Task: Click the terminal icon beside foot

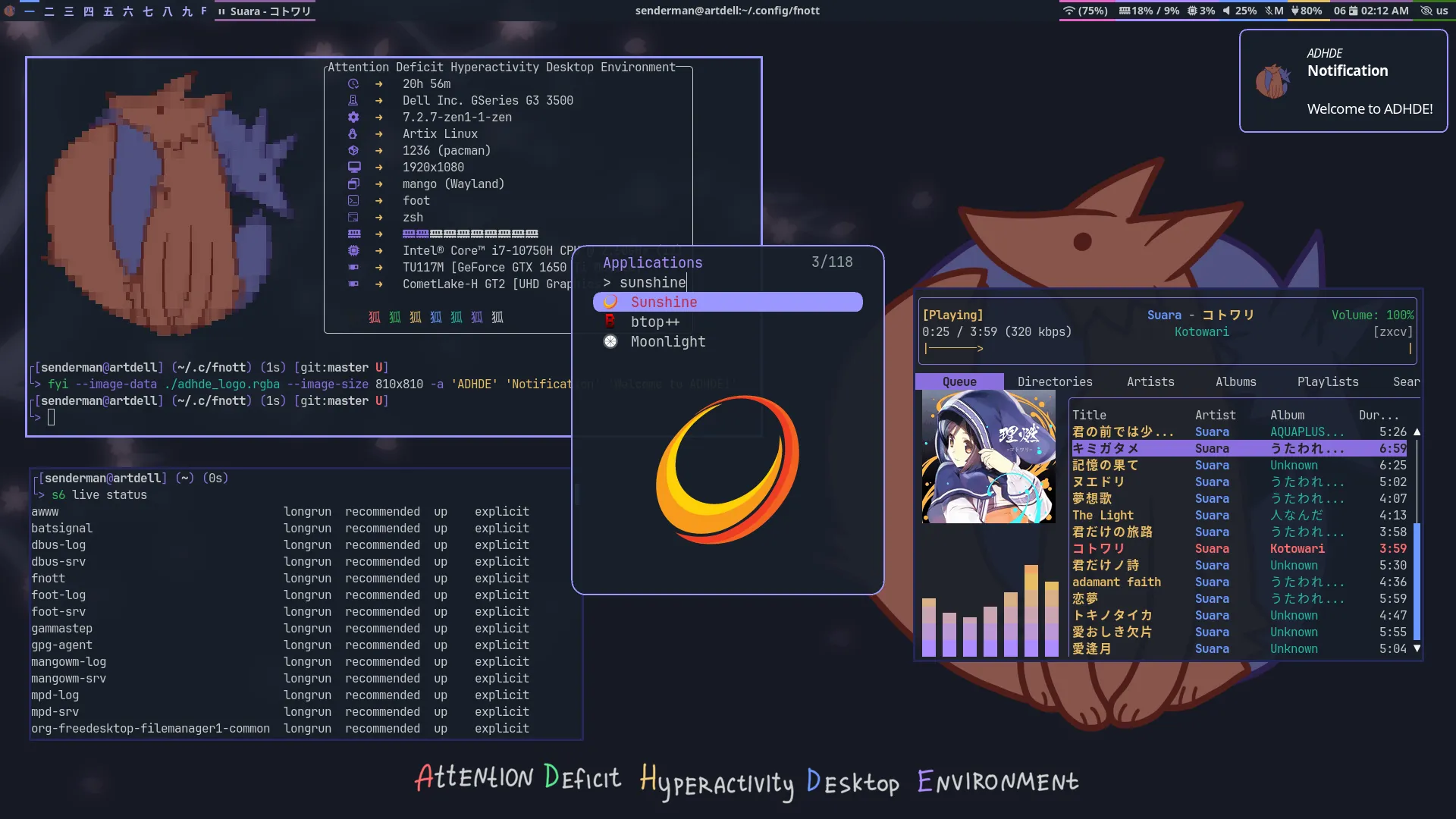Action: tap(353, 201)
